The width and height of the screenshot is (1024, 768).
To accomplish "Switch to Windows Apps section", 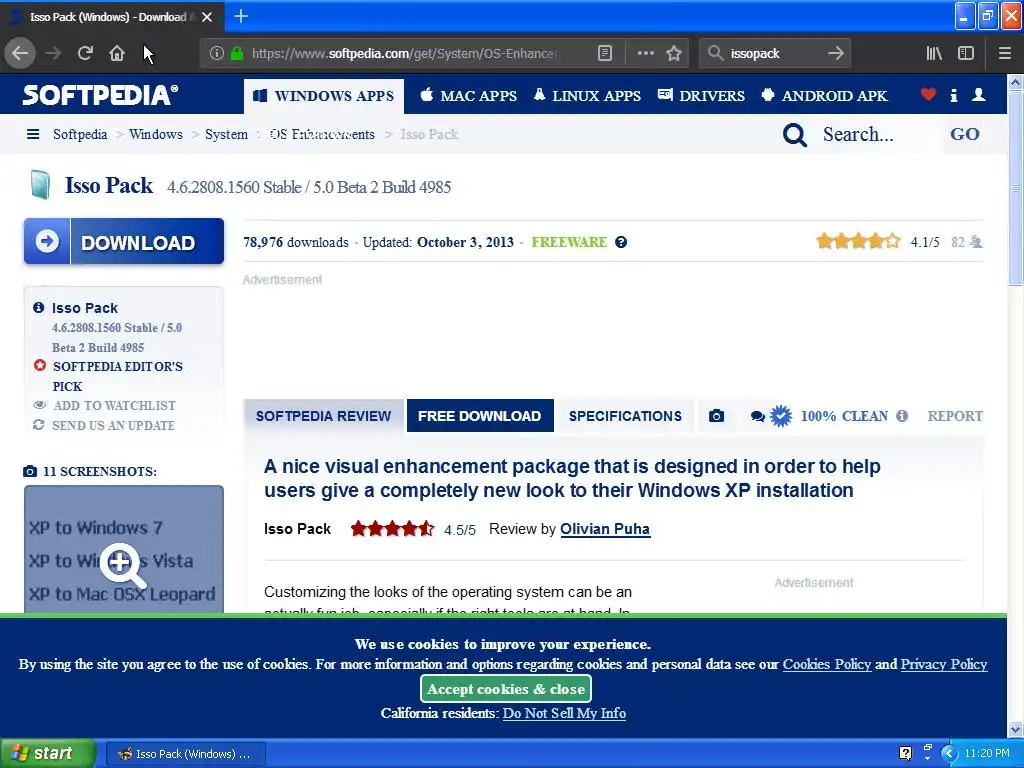I will (324, 96).
